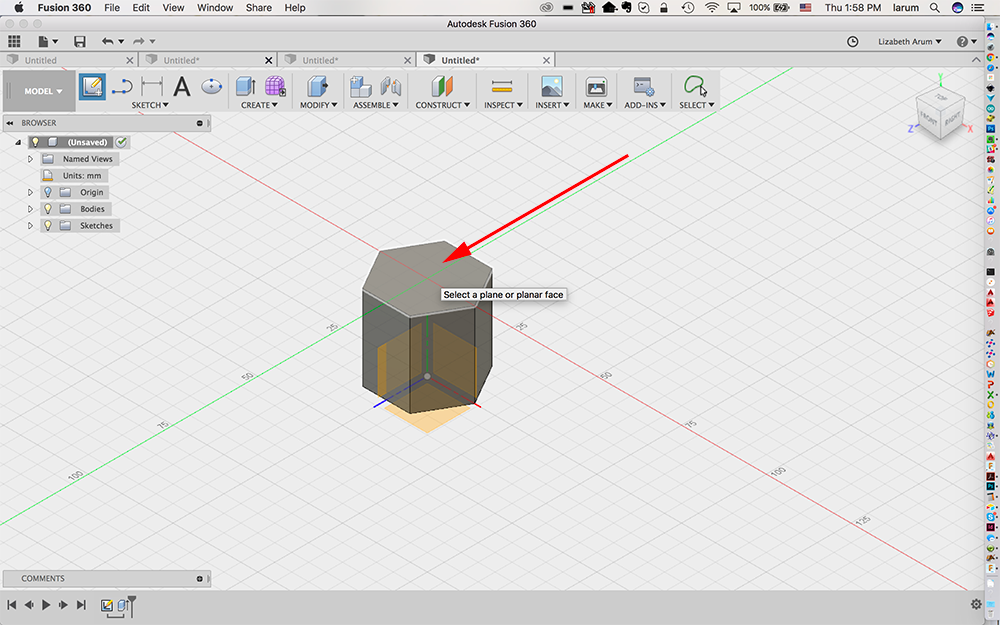
Task: Open the SELECT dropdown menu
Action: tap(696, 105)
